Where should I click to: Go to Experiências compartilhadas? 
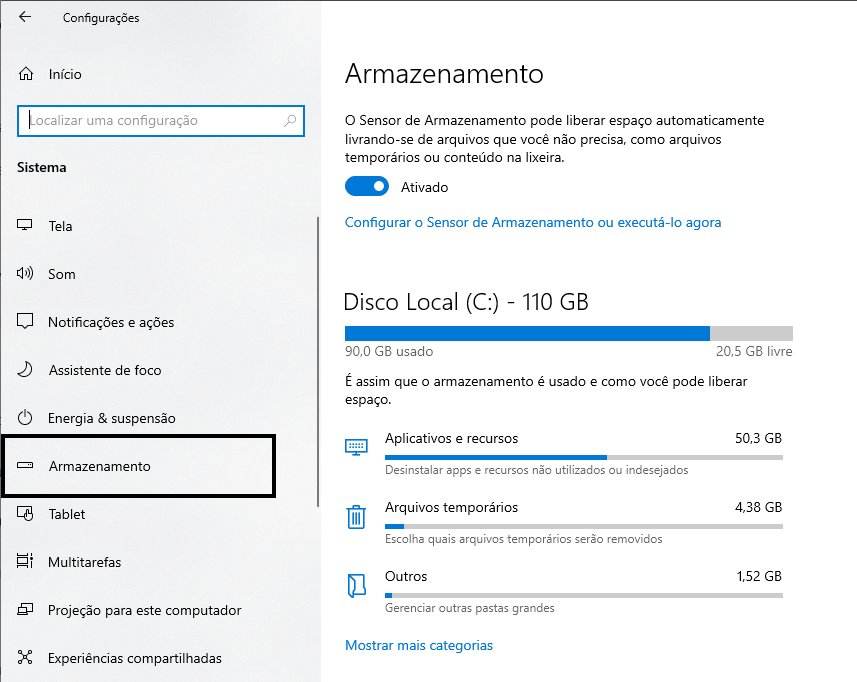135,658
